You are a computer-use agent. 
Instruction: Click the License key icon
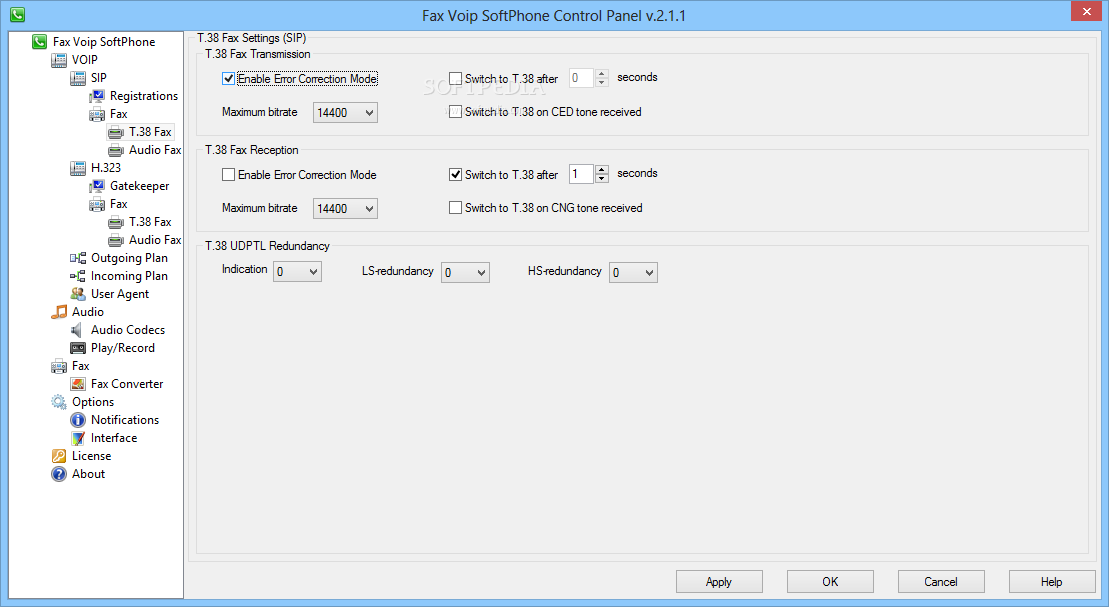tap(59, 456)
